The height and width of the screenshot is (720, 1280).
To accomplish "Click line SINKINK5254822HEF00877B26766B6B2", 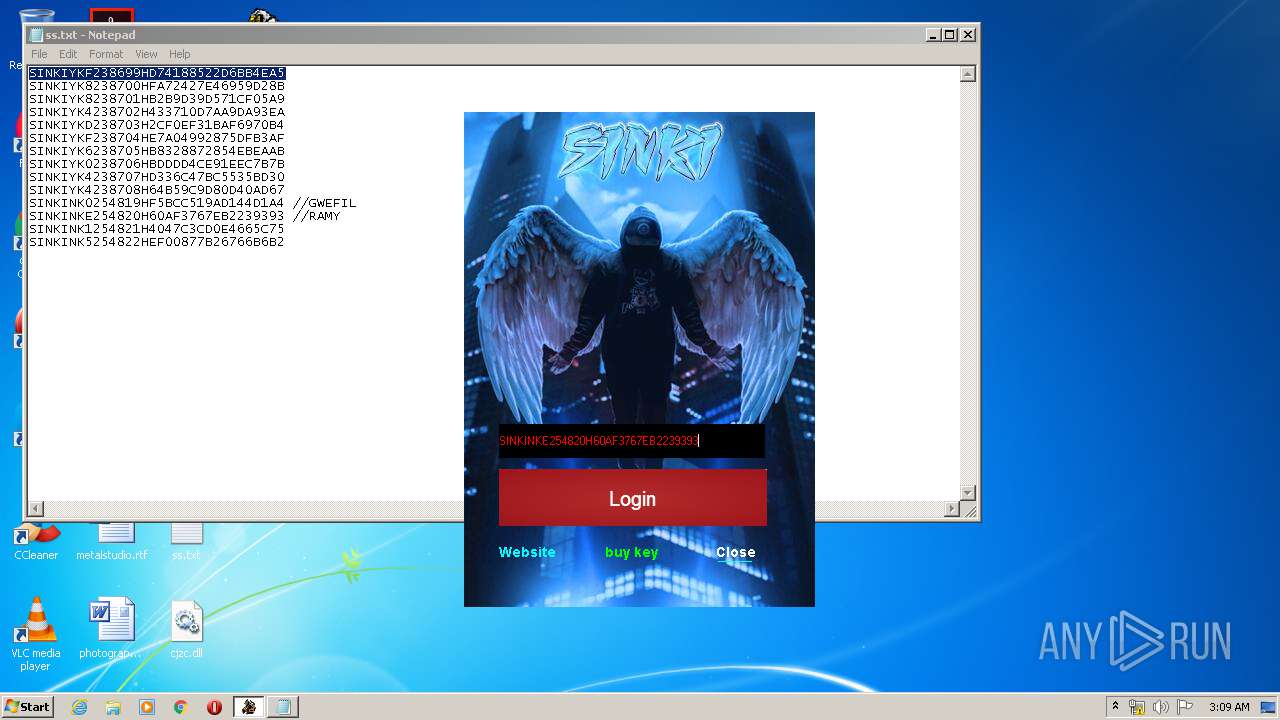I will coord(157,242).
